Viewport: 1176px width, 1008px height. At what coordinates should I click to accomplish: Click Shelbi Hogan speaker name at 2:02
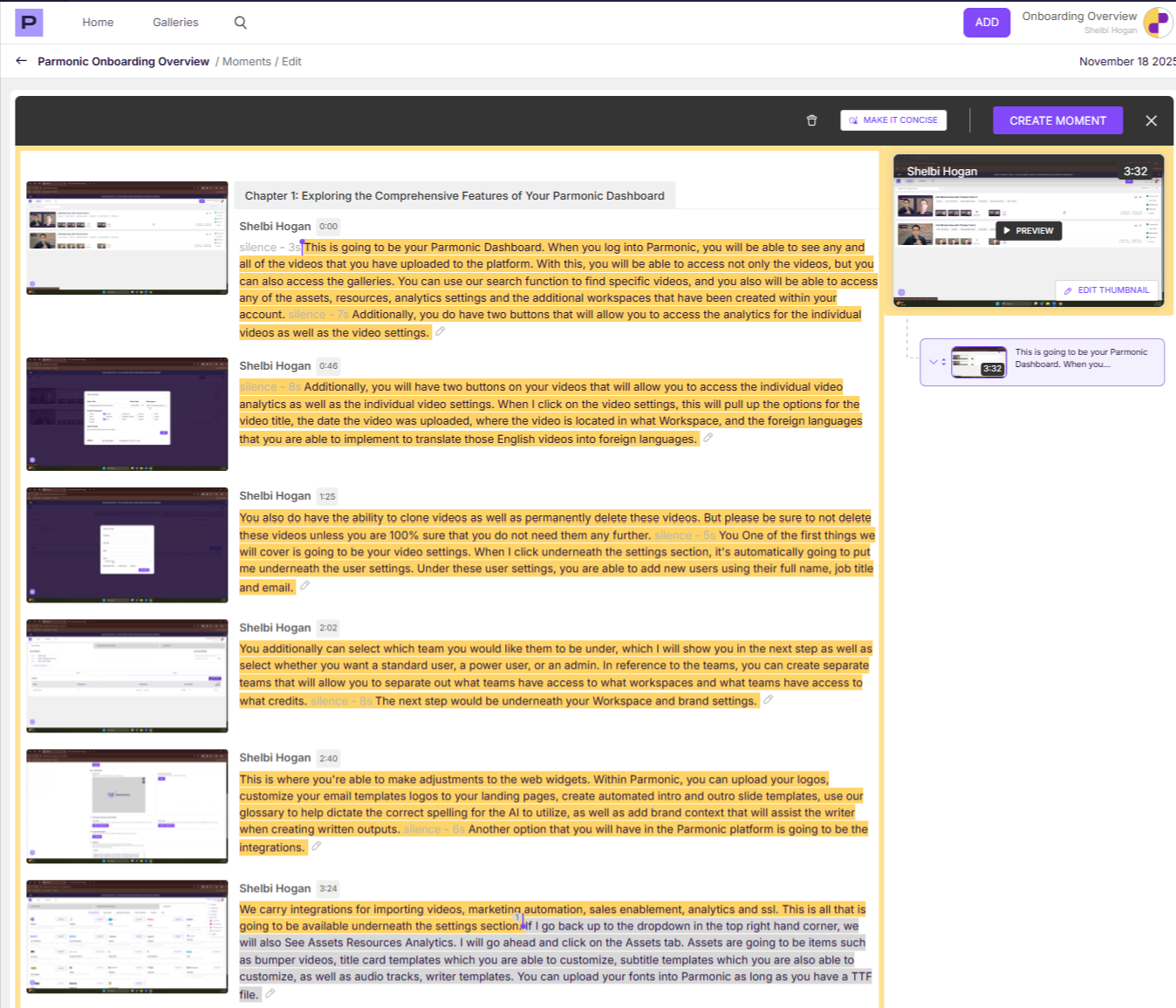coord(275,628)
